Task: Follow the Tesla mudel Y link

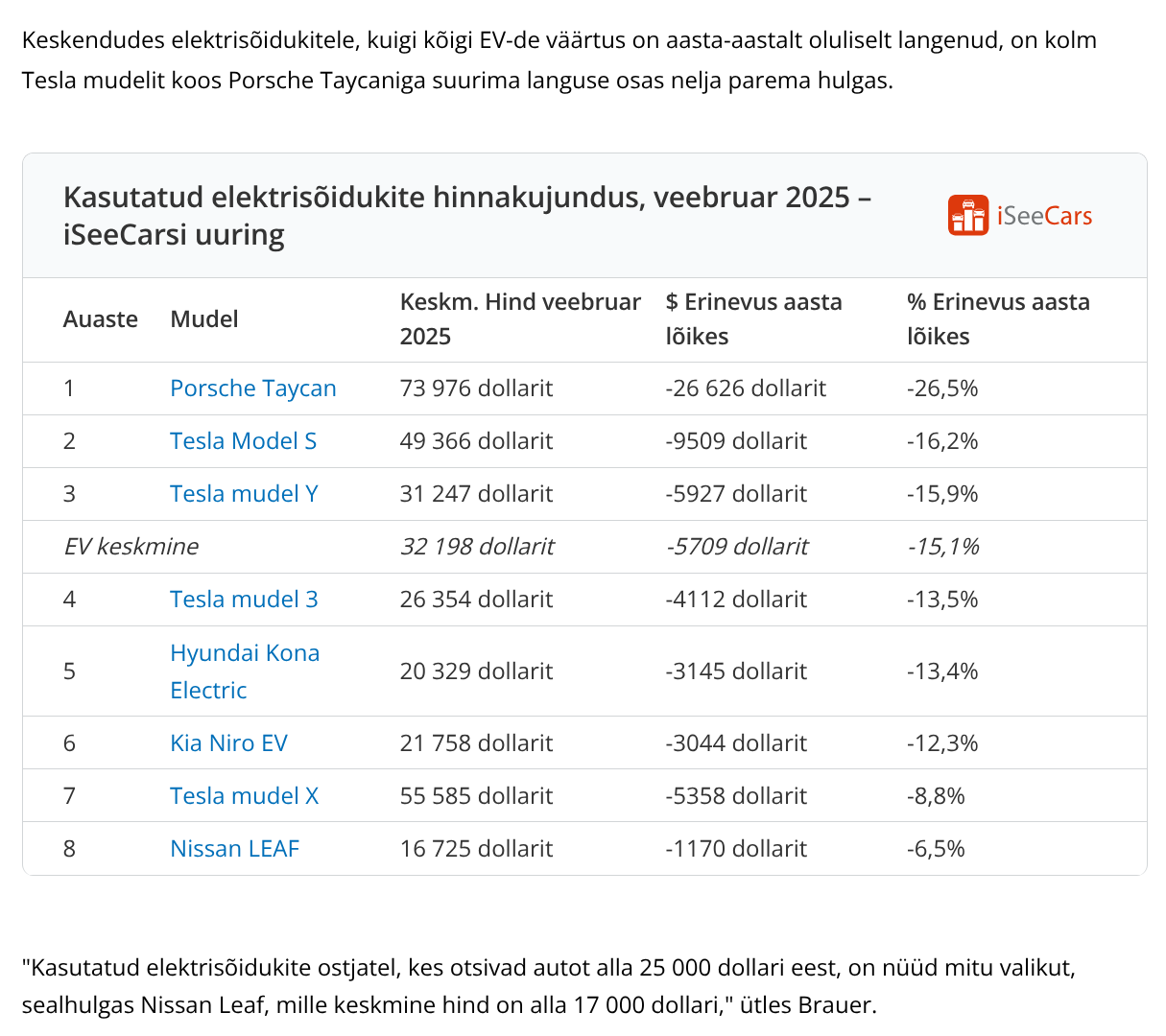Action: (x=244, y=494)
